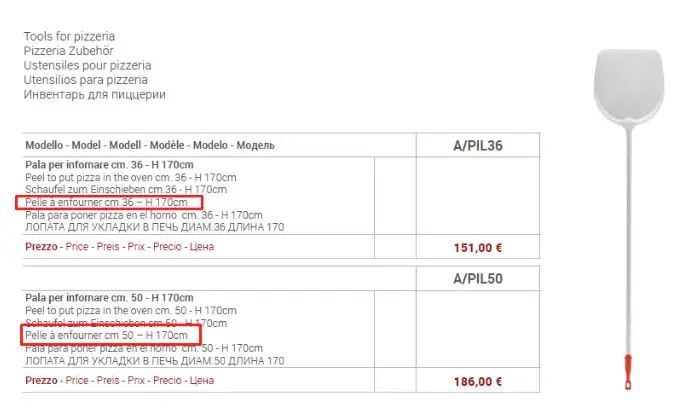Click the A/PIL36 model code

point(477,145)
